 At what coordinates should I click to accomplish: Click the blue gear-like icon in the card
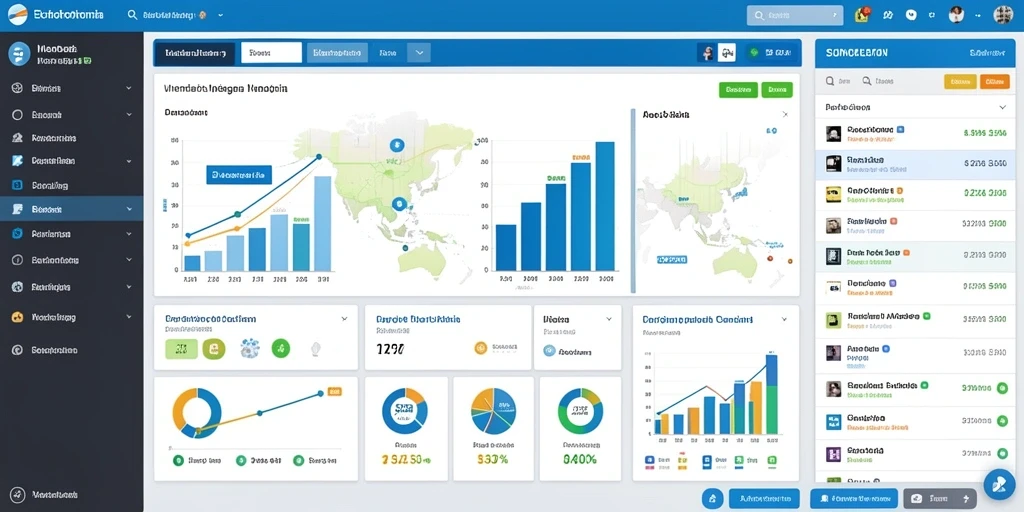249,348
